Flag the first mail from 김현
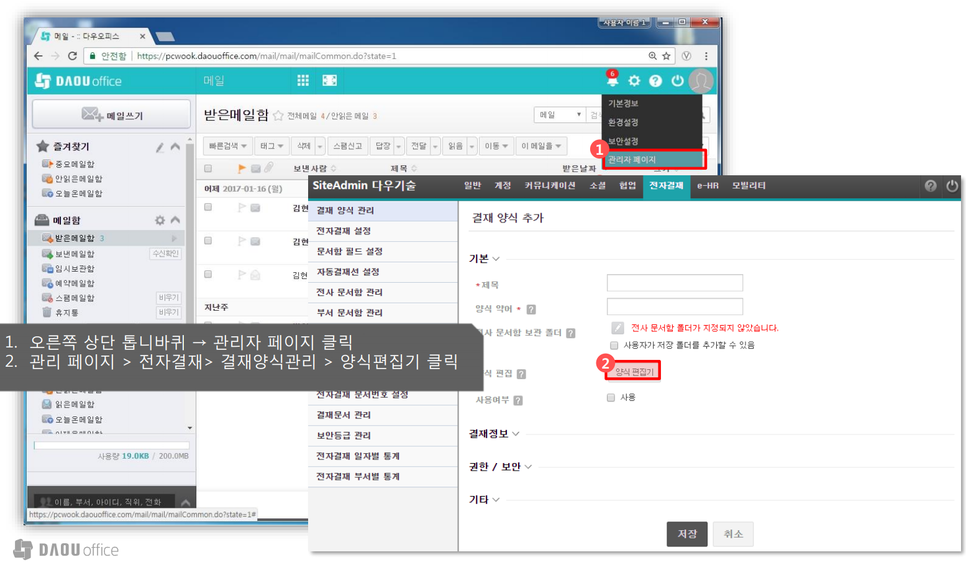966x565 pixels. click(242, 208)
